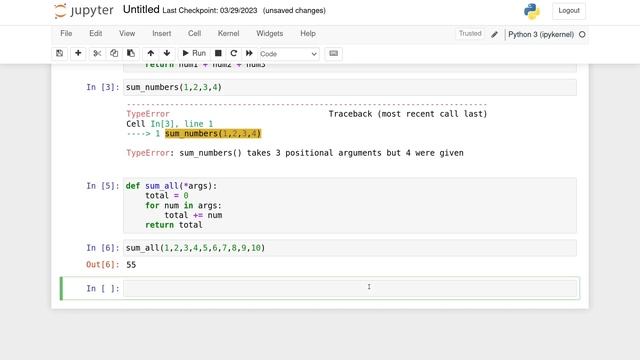
Task: Click the Logout button
Action: (x=569, y=11)
